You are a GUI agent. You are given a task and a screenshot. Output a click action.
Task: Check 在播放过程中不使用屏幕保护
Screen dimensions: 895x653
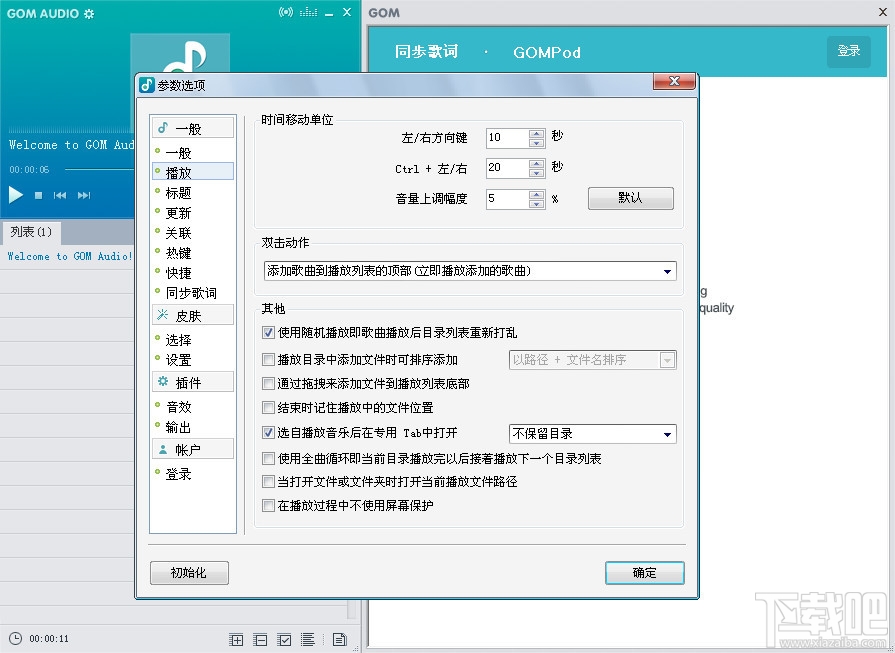(x=269, y=507)
